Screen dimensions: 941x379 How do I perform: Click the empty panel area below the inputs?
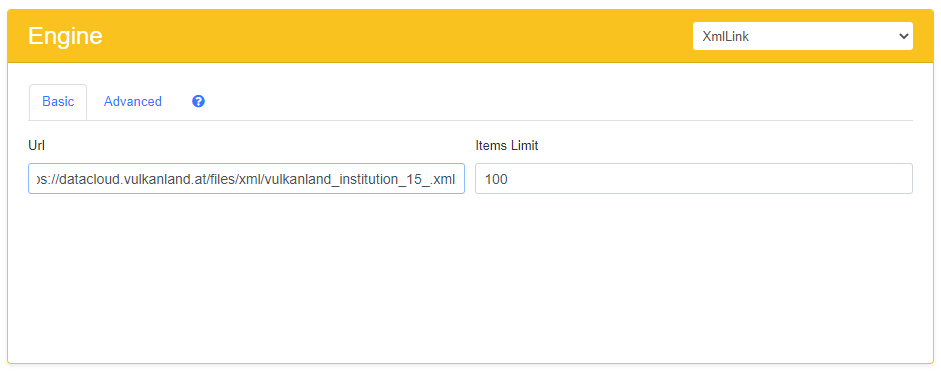click(470, 276)
